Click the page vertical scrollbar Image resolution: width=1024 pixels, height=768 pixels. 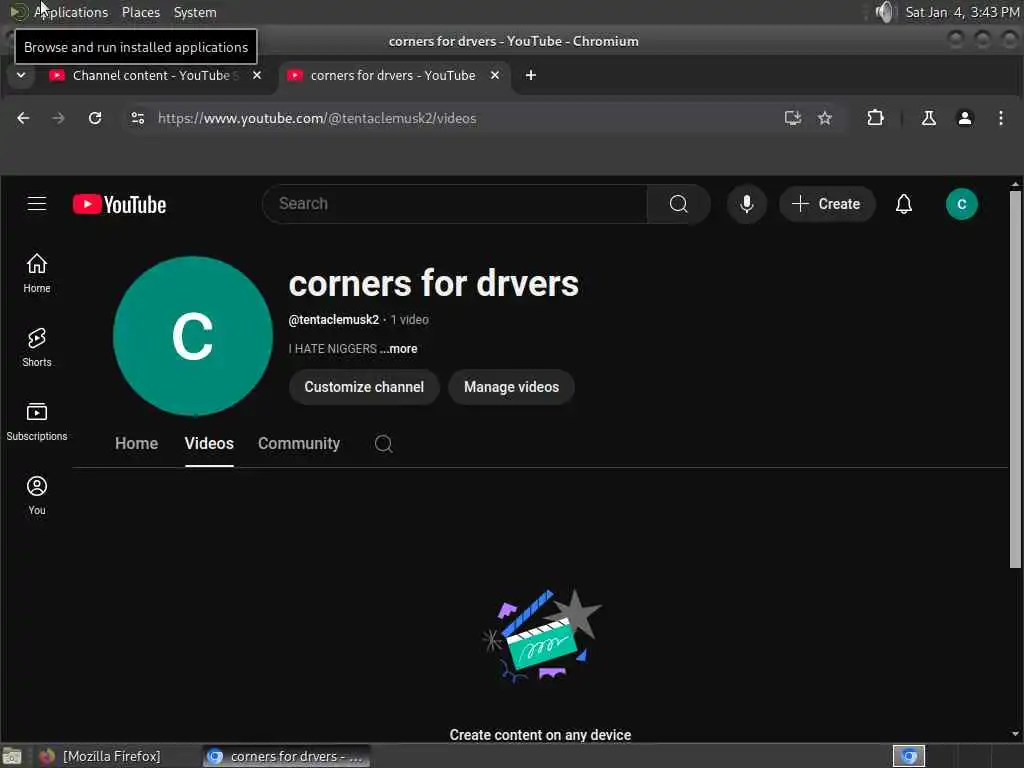[1015, 379]
